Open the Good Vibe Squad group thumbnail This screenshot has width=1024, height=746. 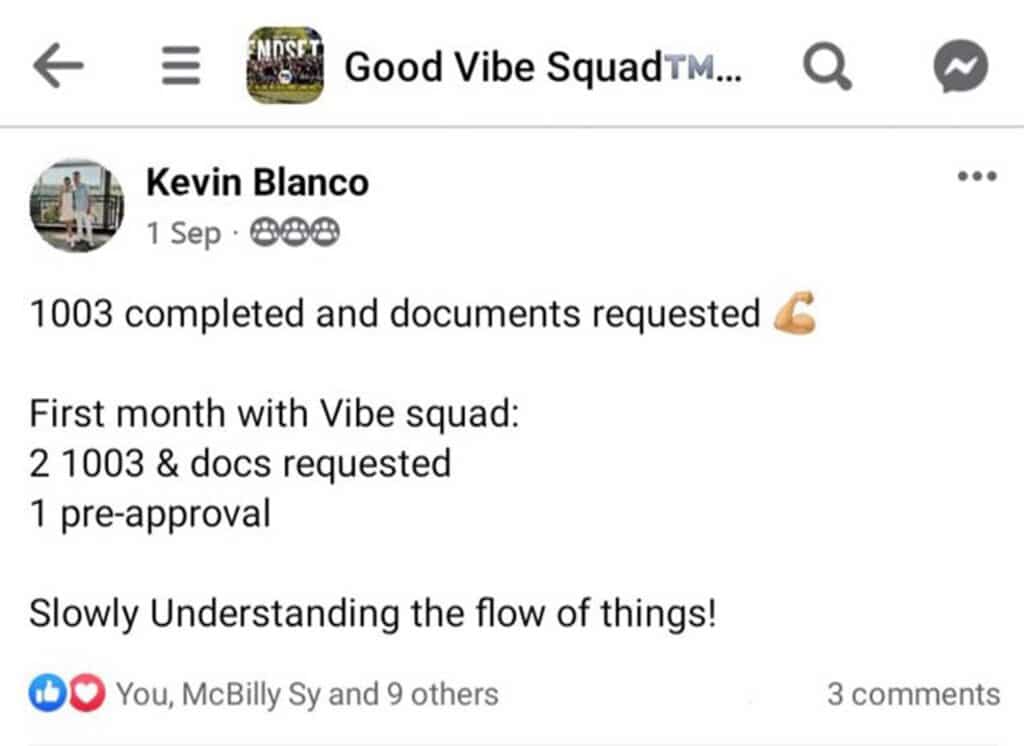coord(285,65)
